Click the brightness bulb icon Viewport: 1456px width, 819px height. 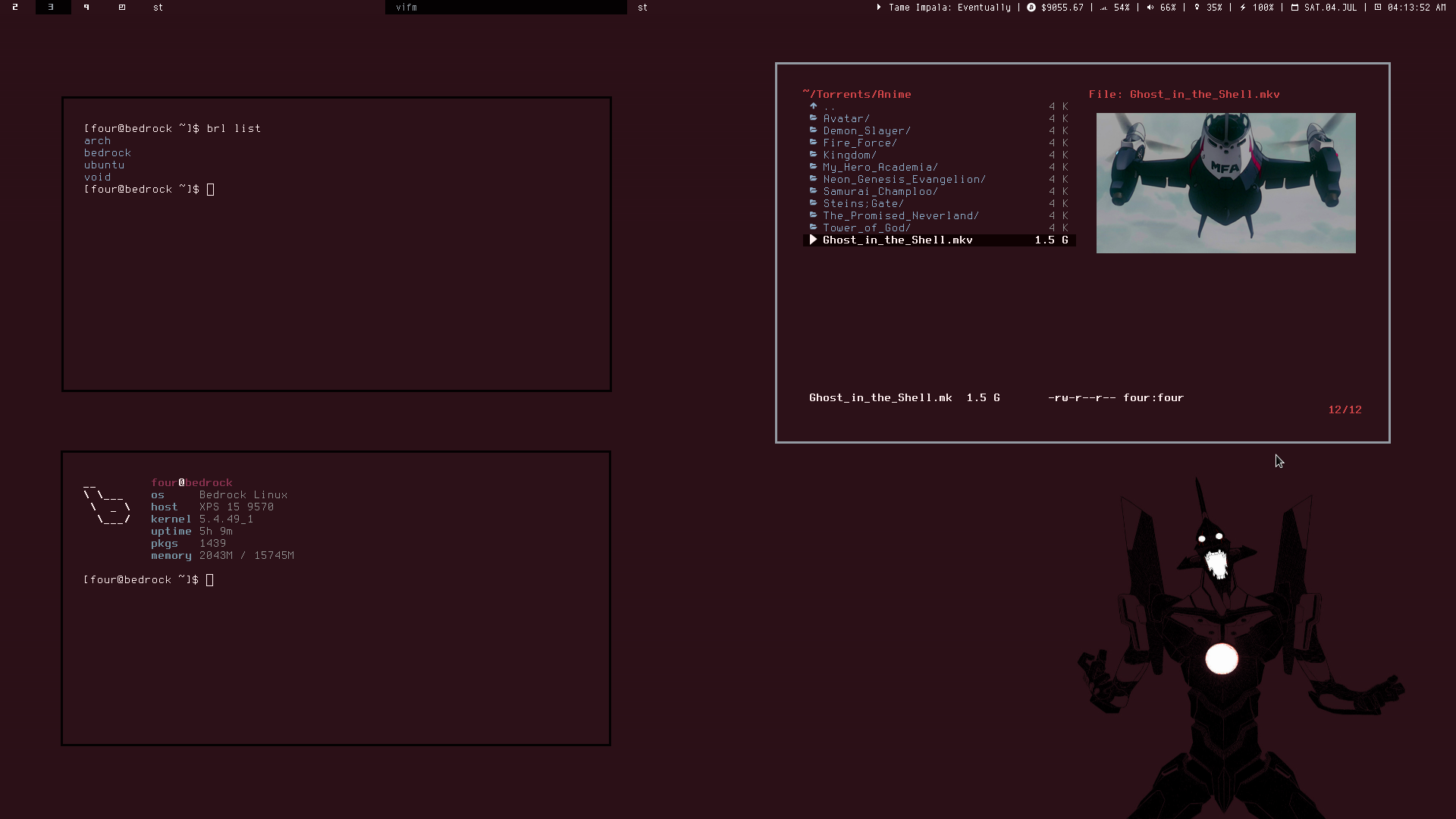1197,8
